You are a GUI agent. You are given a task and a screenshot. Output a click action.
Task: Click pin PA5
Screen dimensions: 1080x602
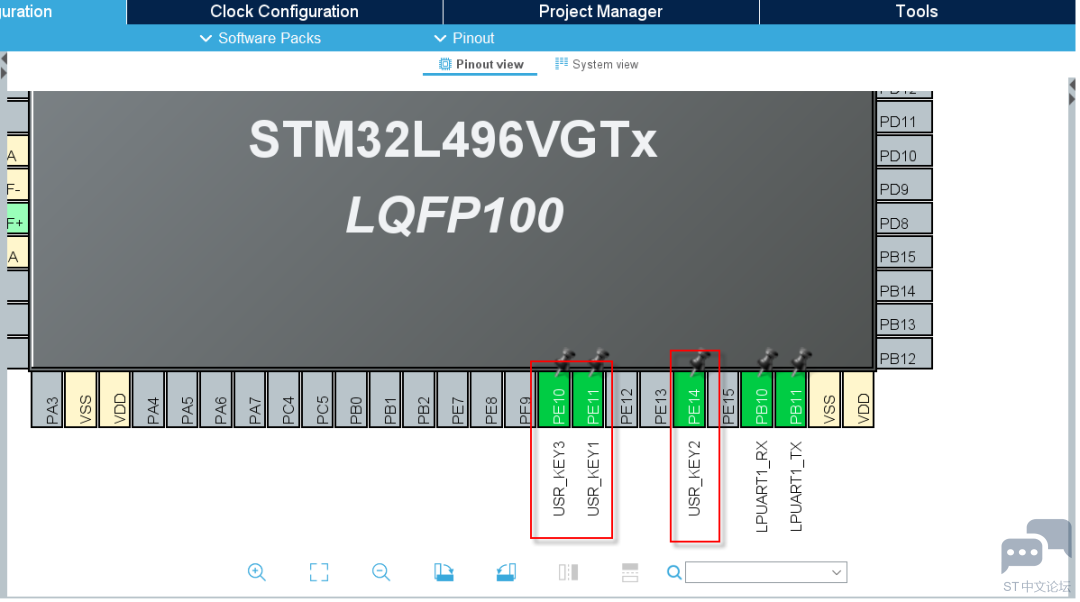pyautogui.click(x=184, y=399)
